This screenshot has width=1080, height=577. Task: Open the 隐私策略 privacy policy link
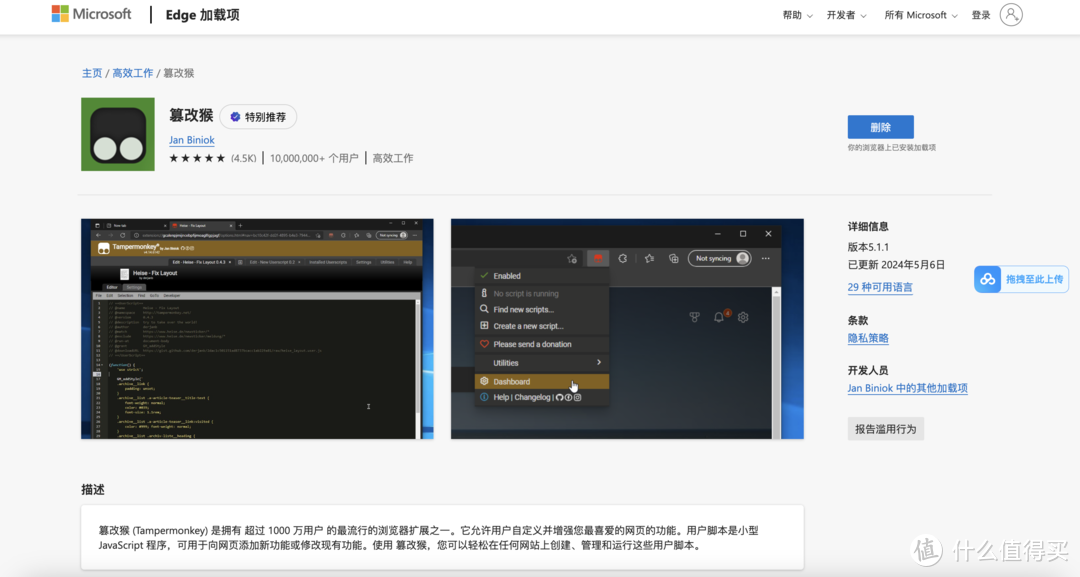click(x=868, y=338)
